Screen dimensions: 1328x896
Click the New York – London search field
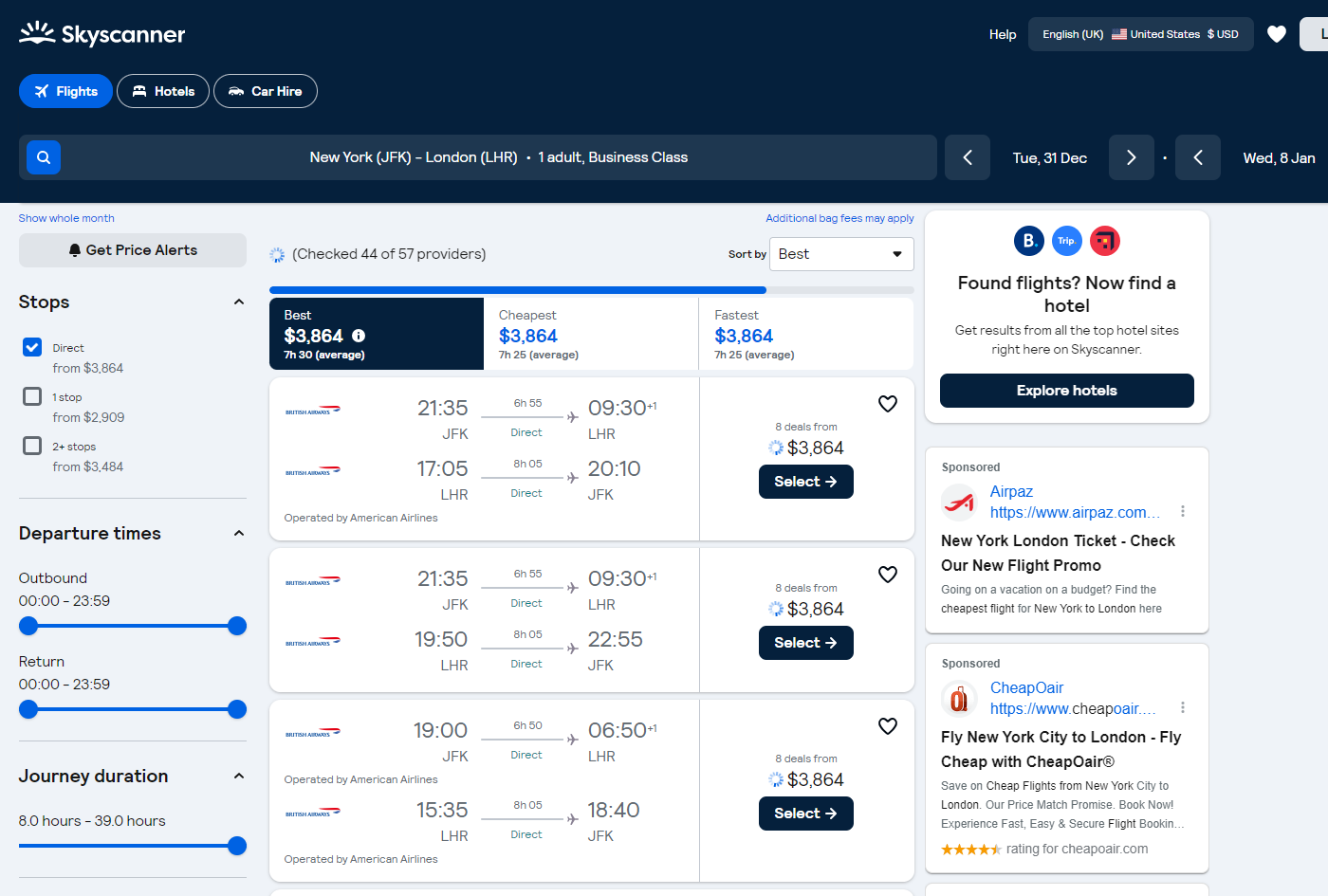tap(478, 157)
